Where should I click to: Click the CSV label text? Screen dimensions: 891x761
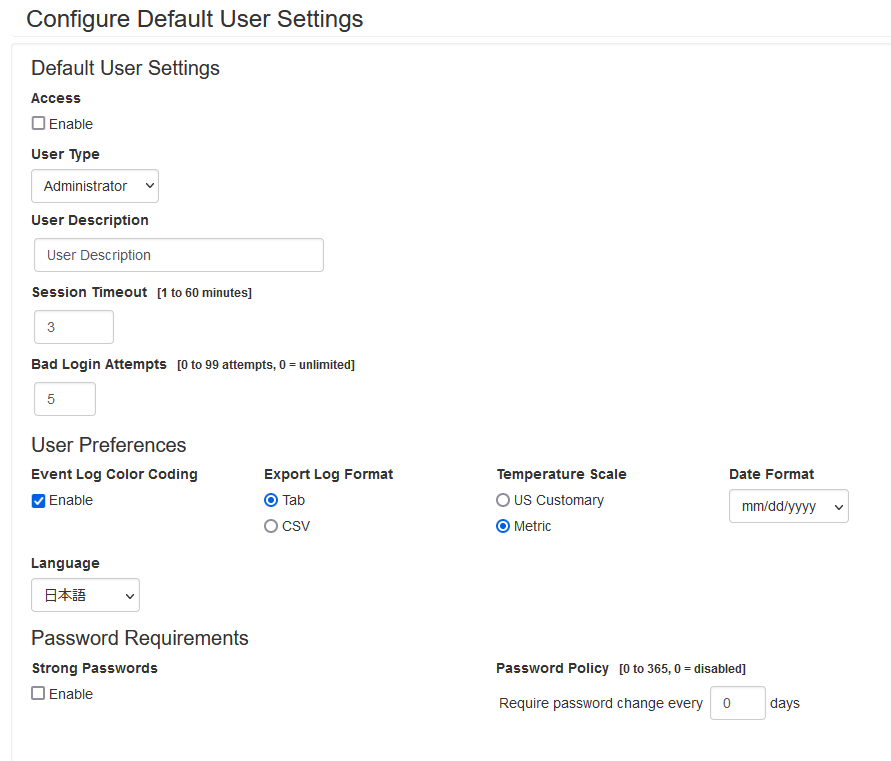pos(296,526)
